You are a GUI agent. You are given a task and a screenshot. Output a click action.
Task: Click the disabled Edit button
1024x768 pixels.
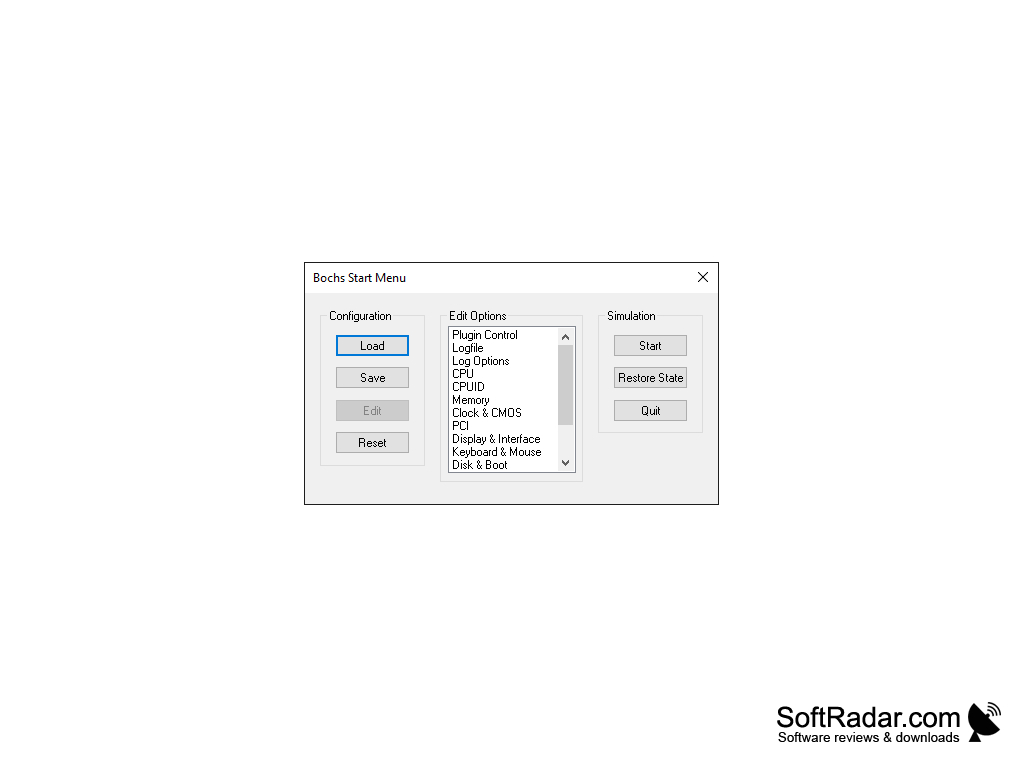tap(372, 410)
